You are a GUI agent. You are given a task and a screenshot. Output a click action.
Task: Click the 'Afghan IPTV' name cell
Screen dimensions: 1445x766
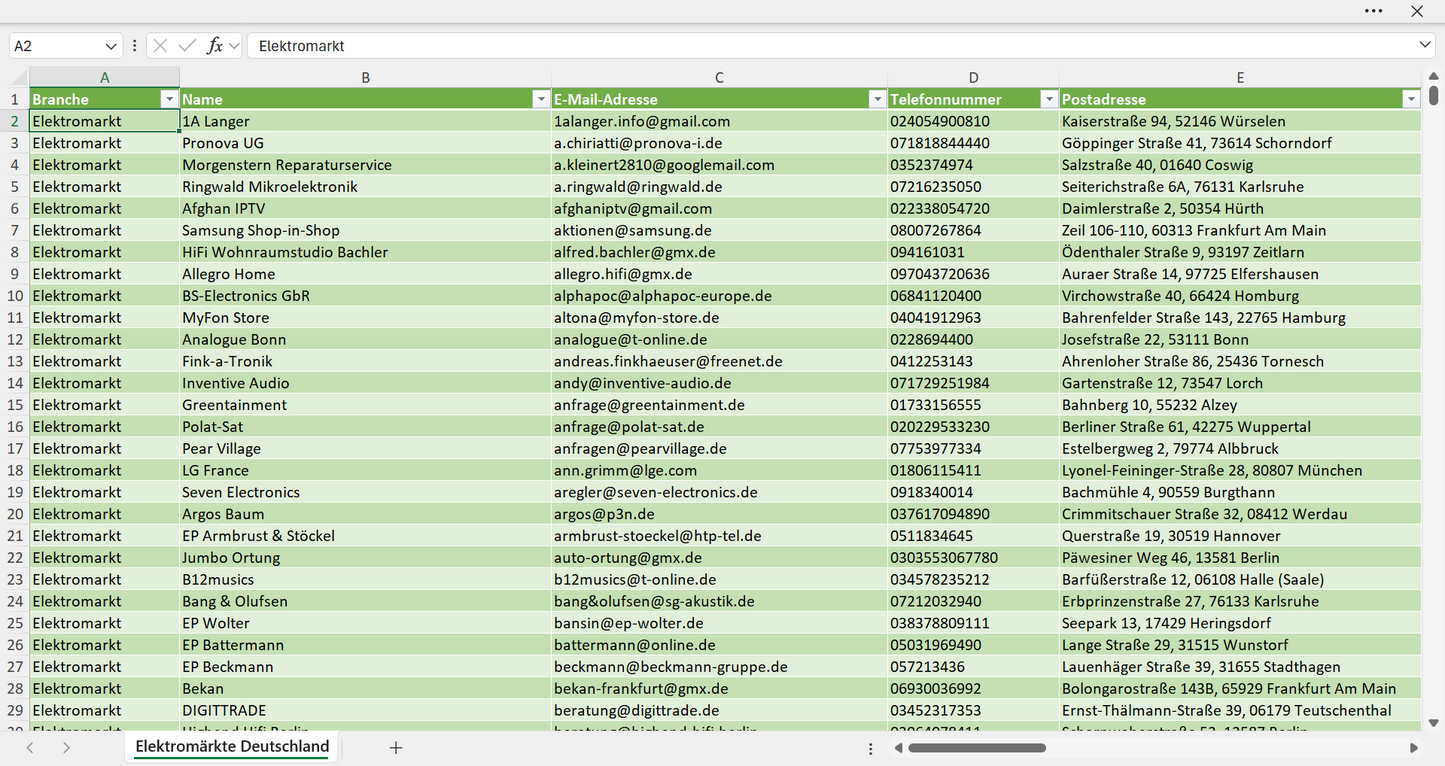[365, 209]
